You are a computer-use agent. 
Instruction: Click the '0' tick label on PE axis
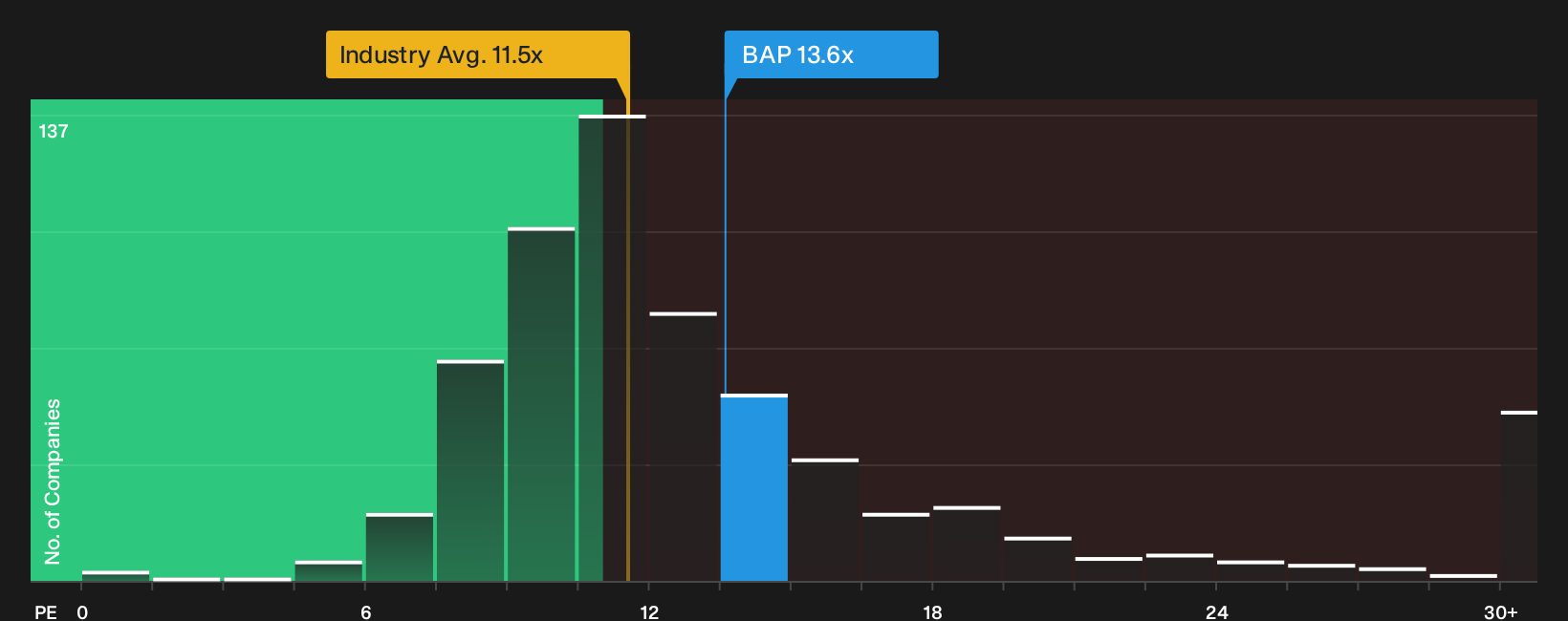pos(82,612)
